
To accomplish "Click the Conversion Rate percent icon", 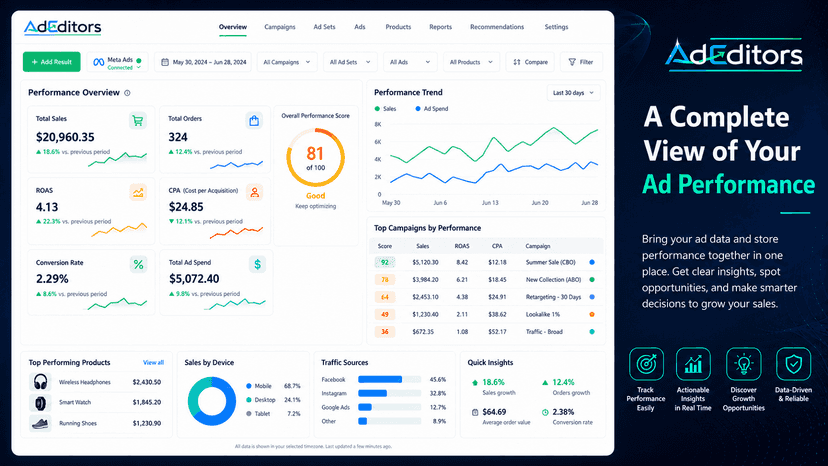I will click(138, 265).
